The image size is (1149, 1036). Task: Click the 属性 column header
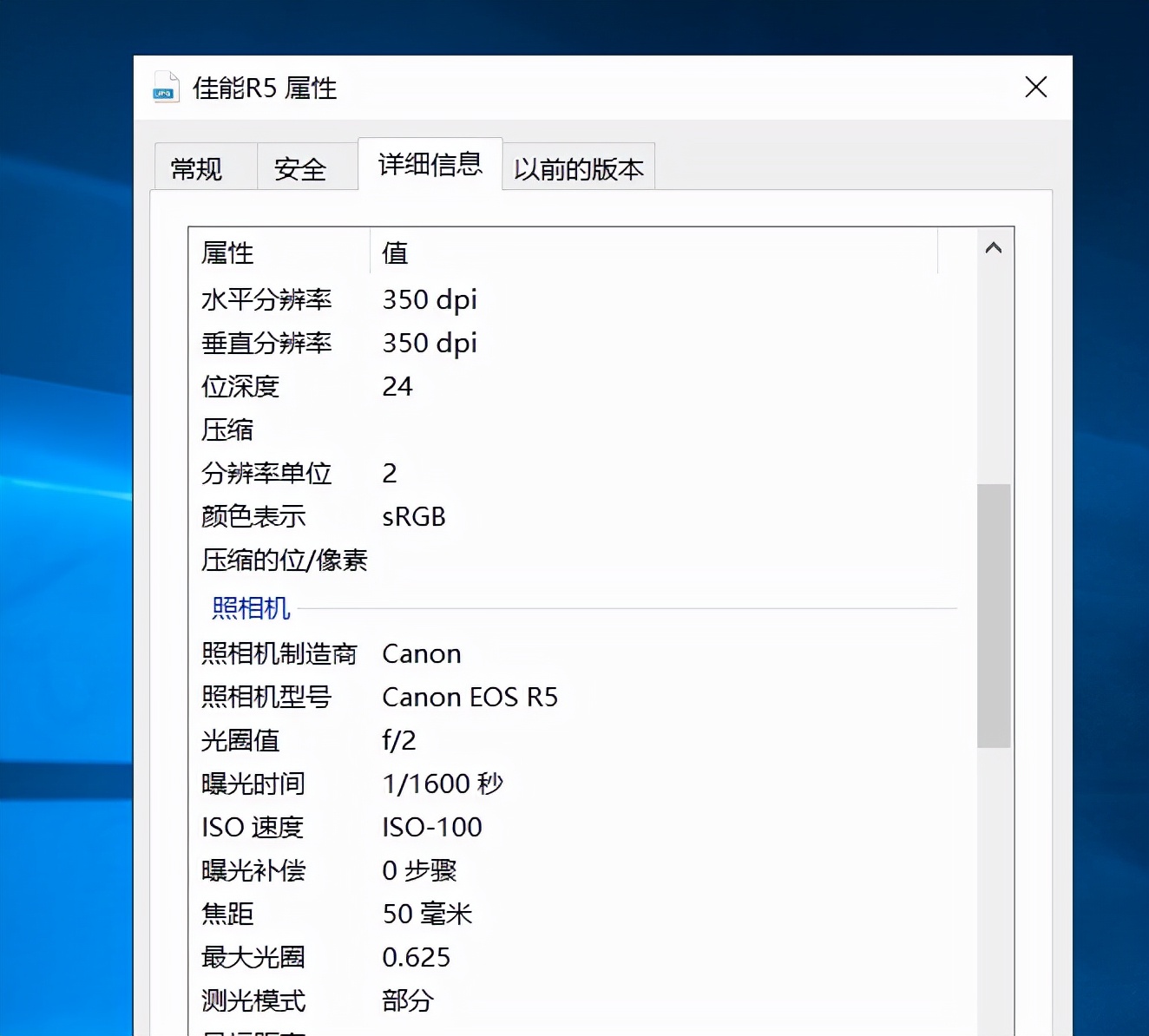click(x=227, y=253)
